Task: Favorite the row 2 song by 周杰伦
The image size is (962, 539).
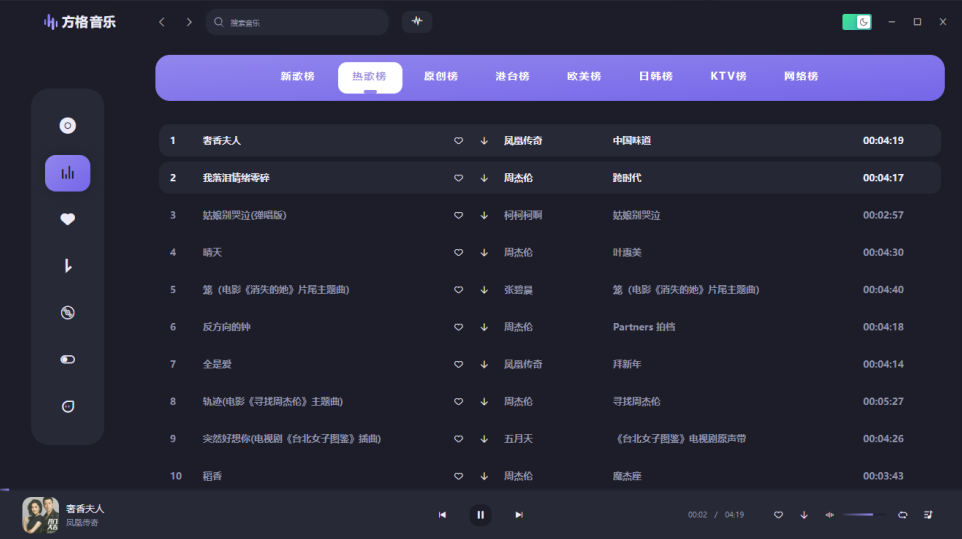Action: coord(458,178)
